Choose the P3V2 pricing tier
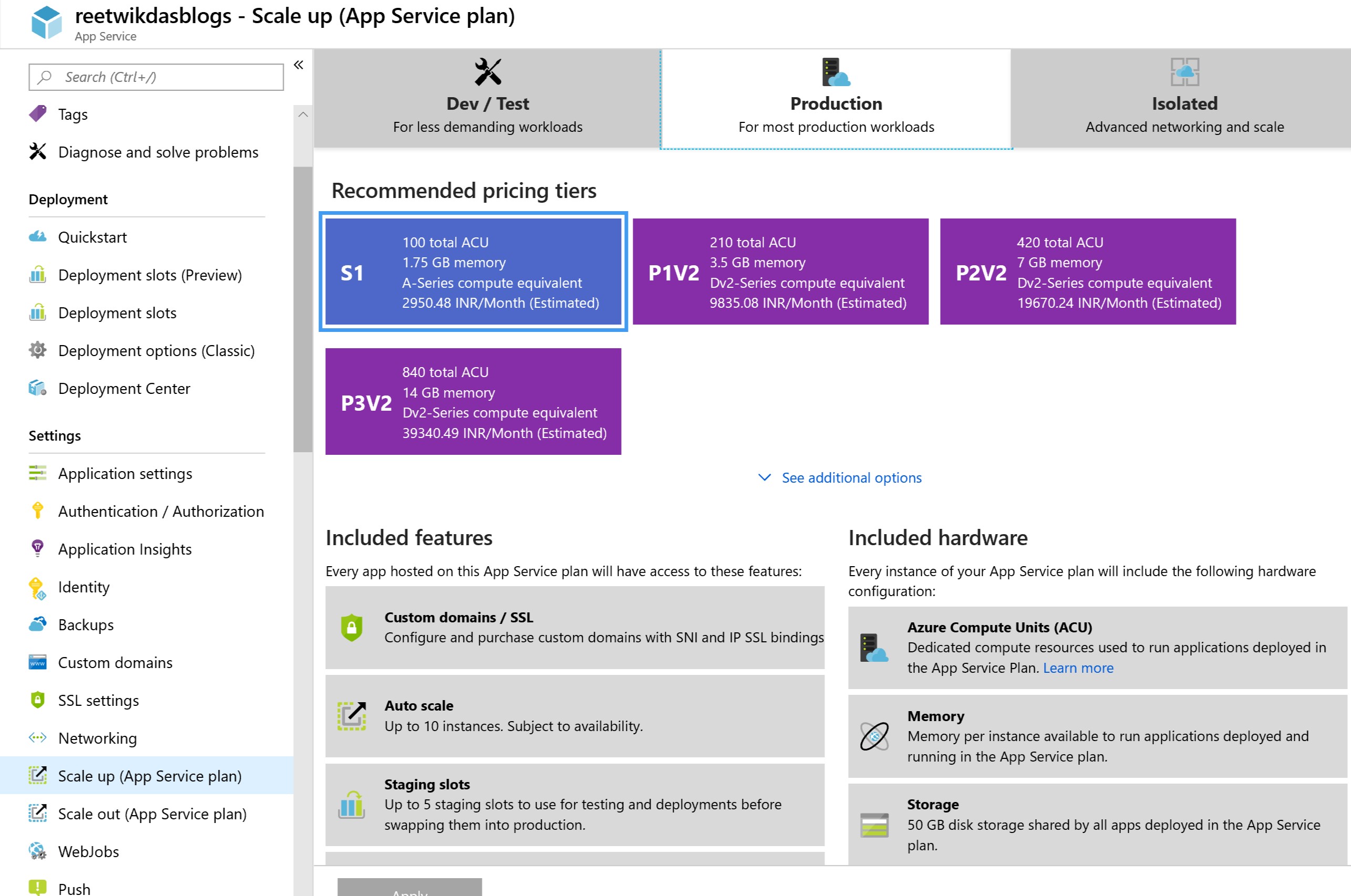Viewport: 1351px width, 896px height. click(x=473, y=401)
